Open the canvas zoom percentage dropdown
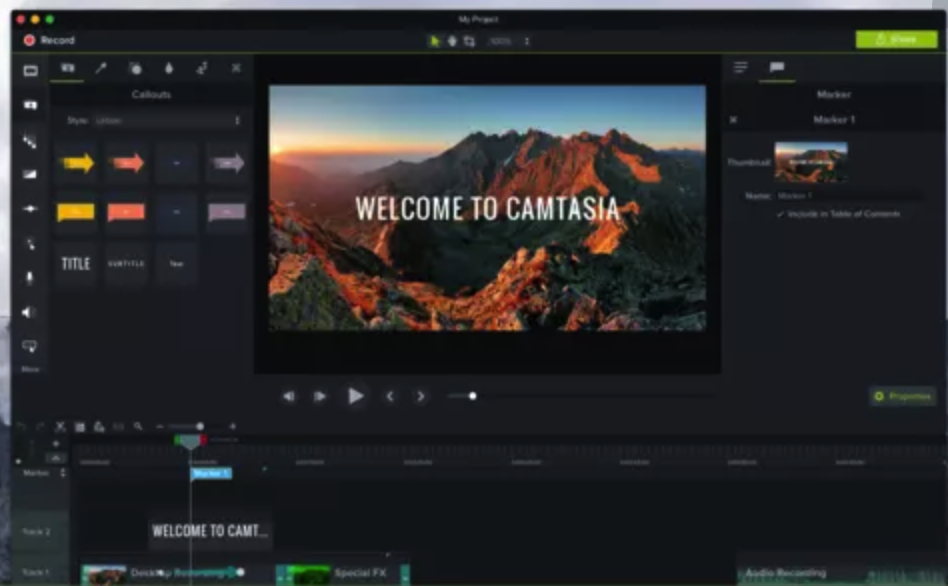This screenshot has height=586, width=948. point(508,41)
